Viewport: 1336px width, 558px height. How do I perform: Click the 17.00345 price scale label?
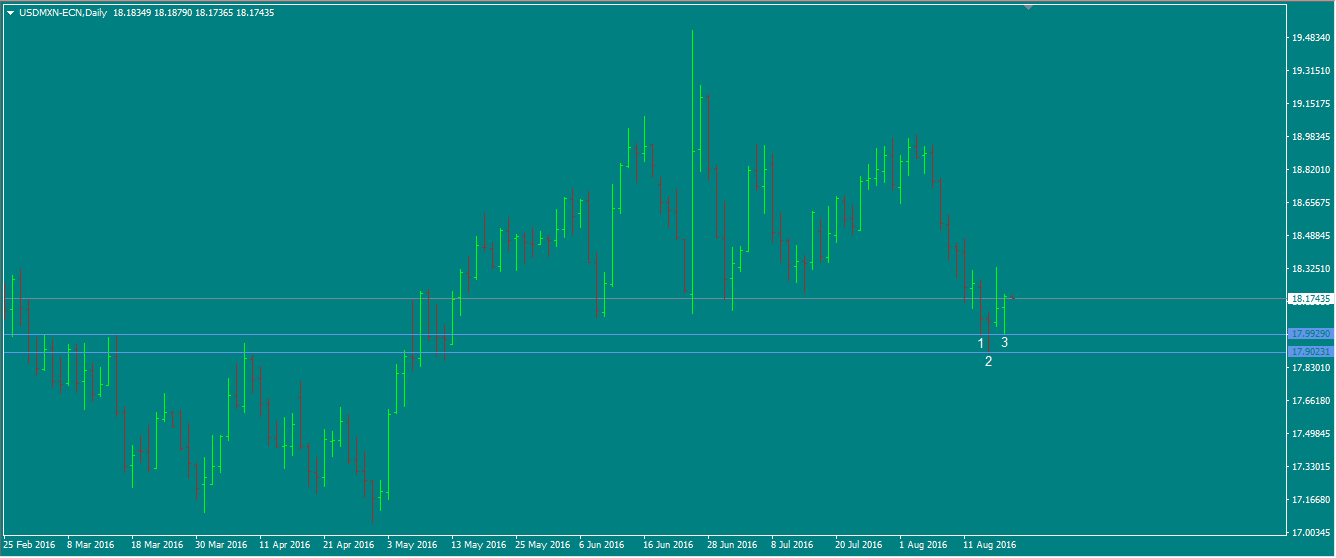(1311, 533)
